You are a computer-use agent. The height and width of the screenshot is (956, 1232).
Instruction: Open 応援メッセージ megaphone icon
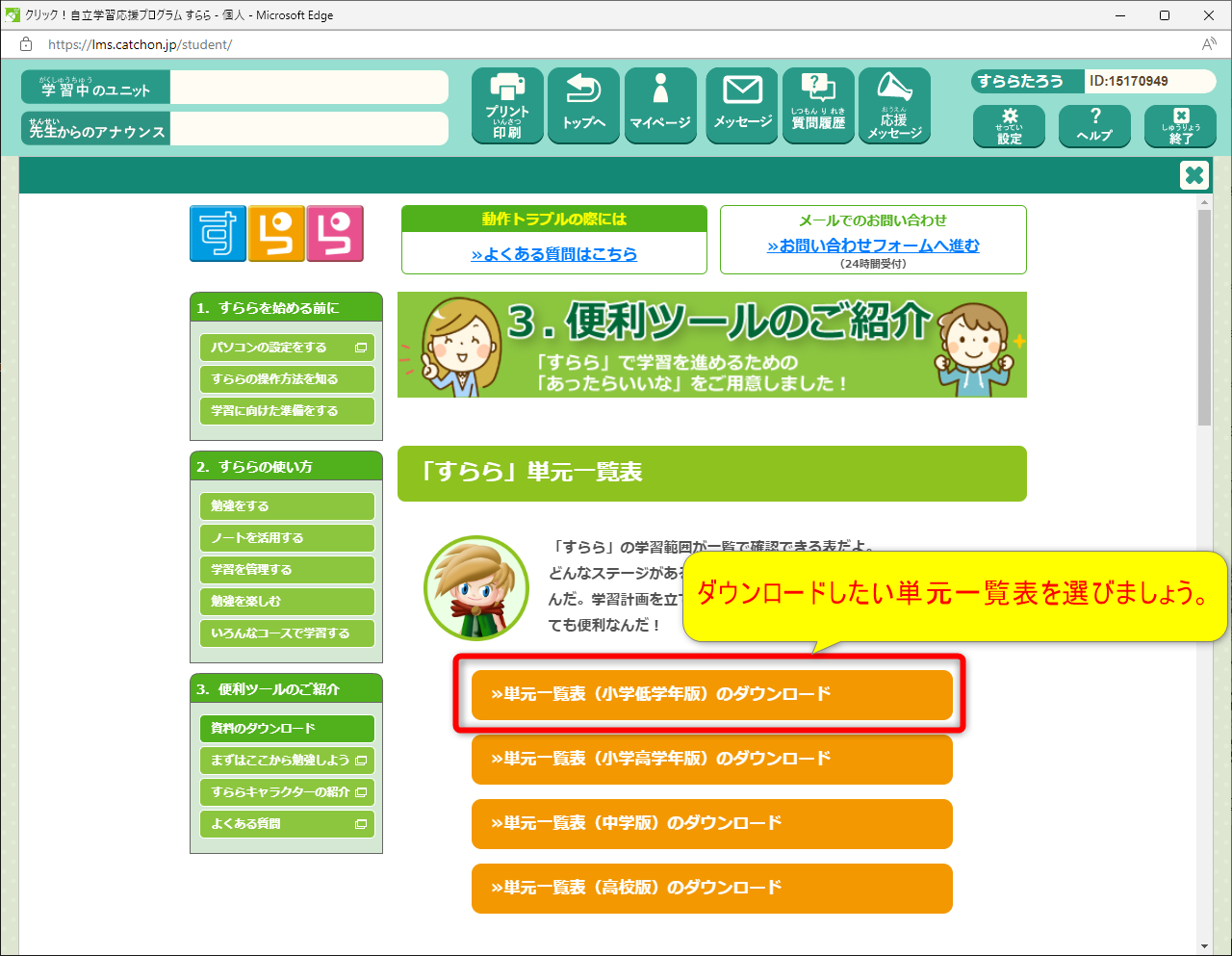click(894, 106)
